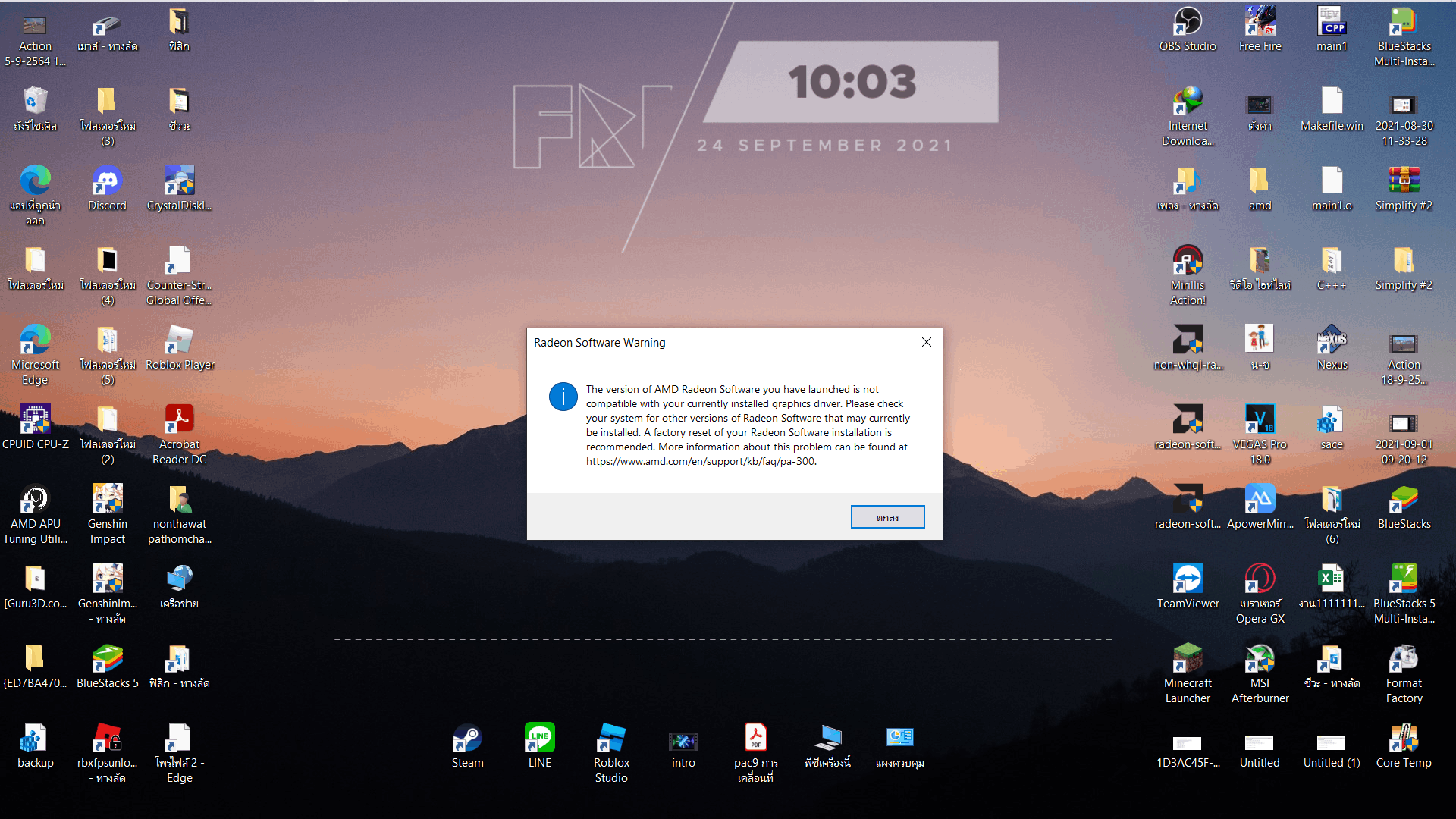Click the blue info icon in the dialog
Viewport: 1456px width, 819px height.
tap(563, 397)
